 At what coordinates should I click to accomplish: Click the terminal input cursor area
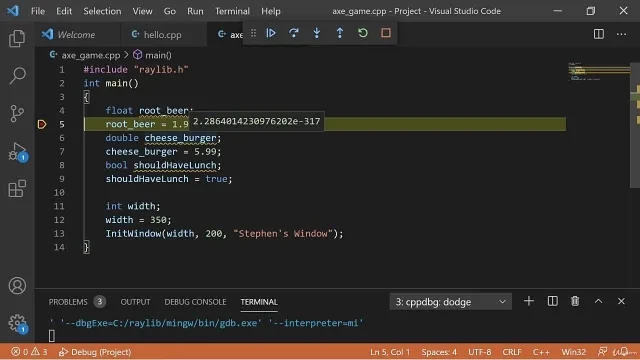51,336
